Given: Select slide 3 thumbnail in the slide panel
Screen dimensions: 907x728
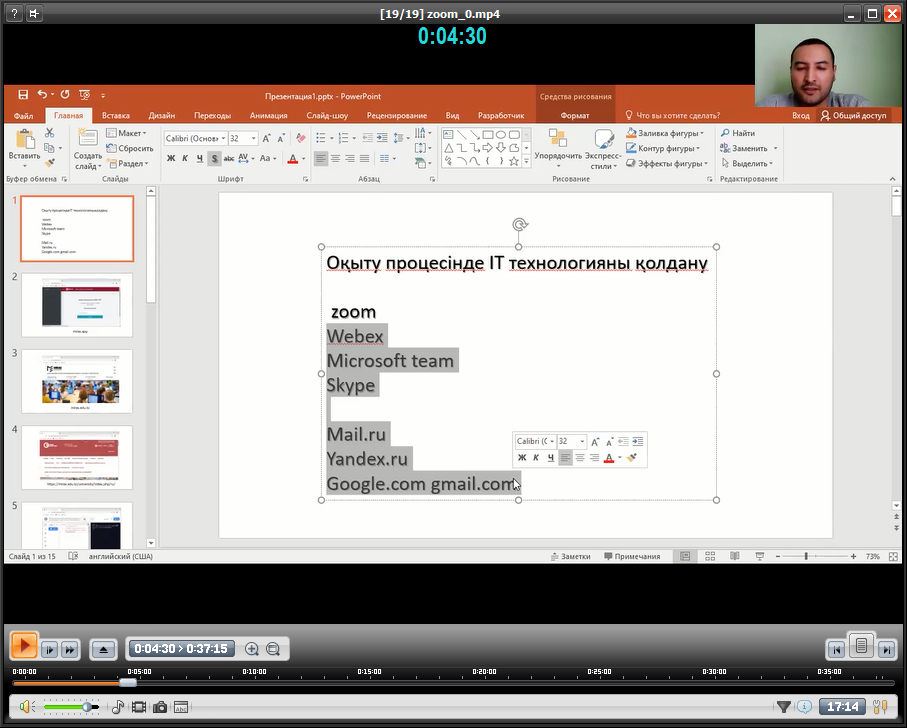Looking at the screenshot, I should click(77, 381).
